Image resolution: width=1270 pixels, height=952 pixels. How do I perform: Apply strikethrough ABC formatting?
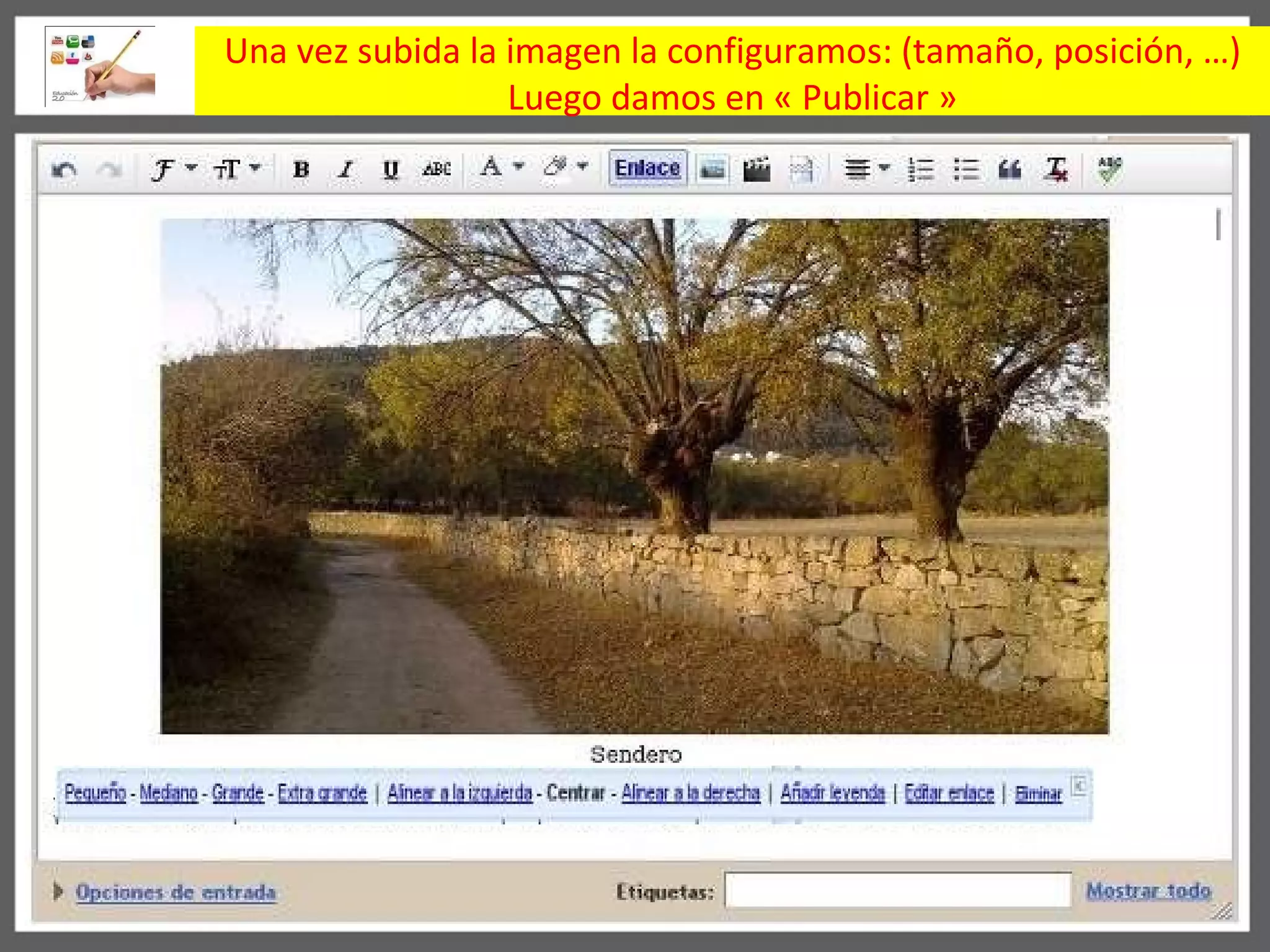(x=437, y=169)
